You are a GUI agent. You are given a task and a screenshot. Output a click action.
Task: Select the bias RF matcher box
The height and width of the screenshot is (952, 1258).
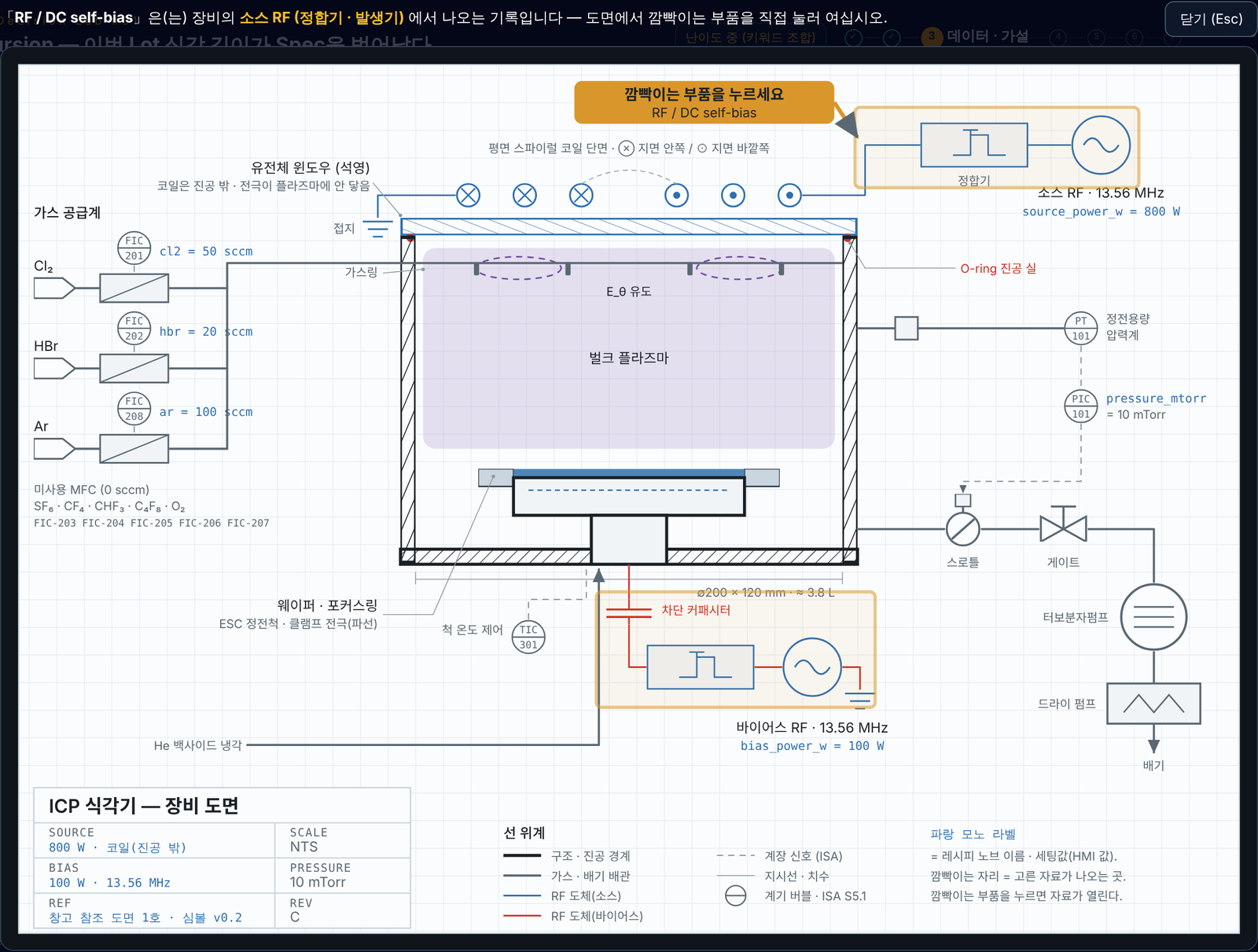(701, 667)
